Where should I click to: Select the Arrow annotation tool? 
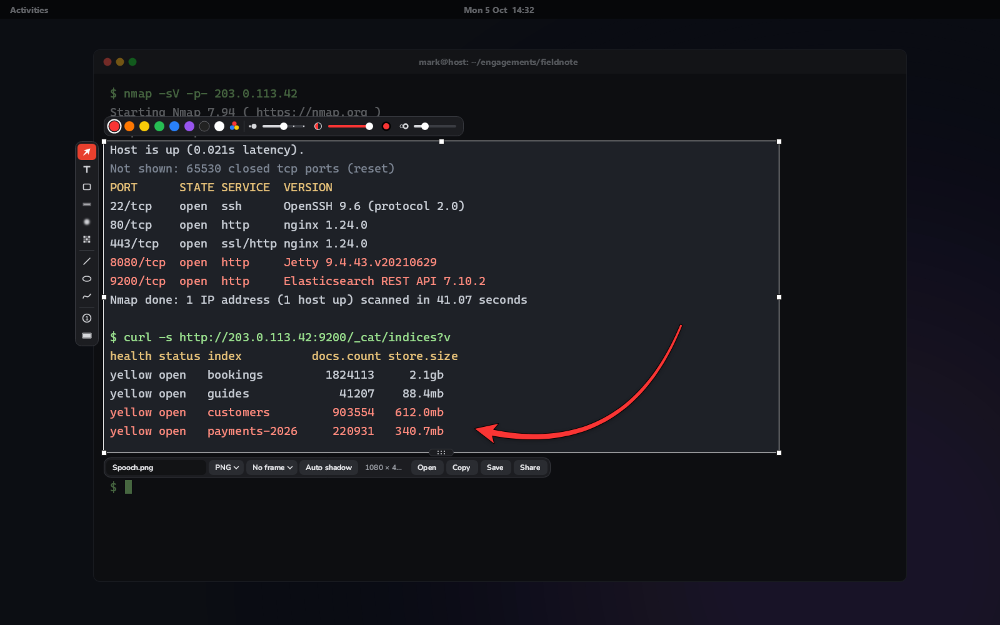[x=87, y=152]
